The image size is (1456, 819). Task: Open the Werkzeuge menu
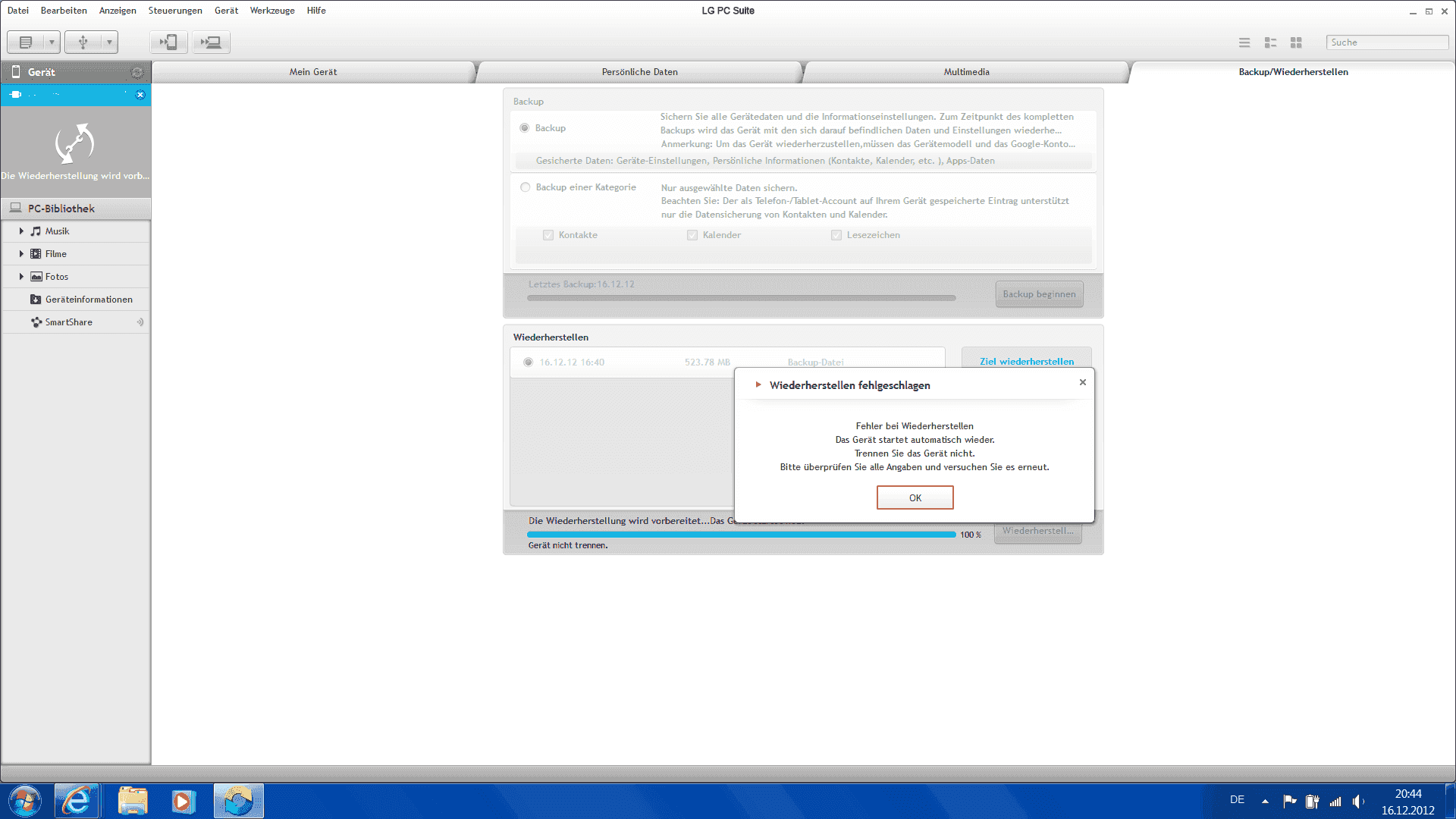[272, 11]
